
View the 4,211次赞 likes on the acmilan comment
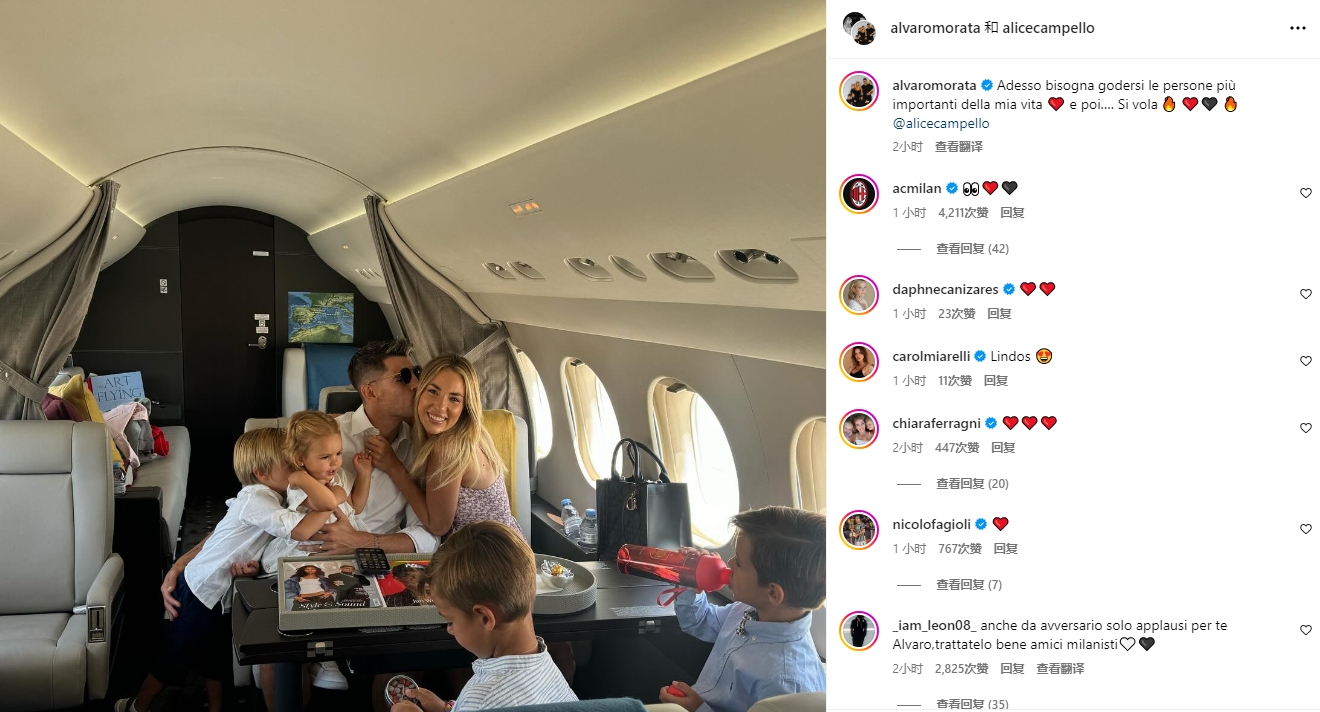(963, 213)
